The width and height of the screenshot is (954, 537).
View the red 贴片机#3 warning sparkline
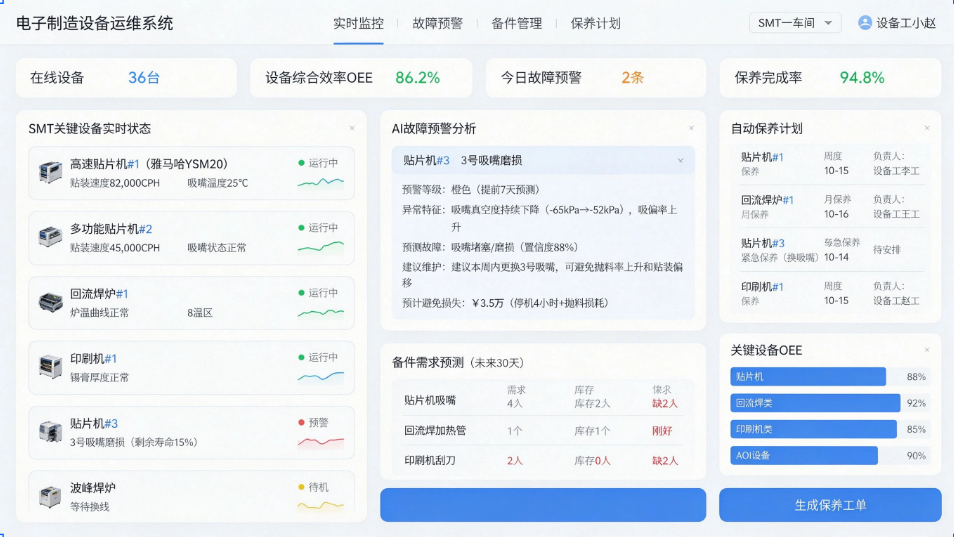[321, 442]
